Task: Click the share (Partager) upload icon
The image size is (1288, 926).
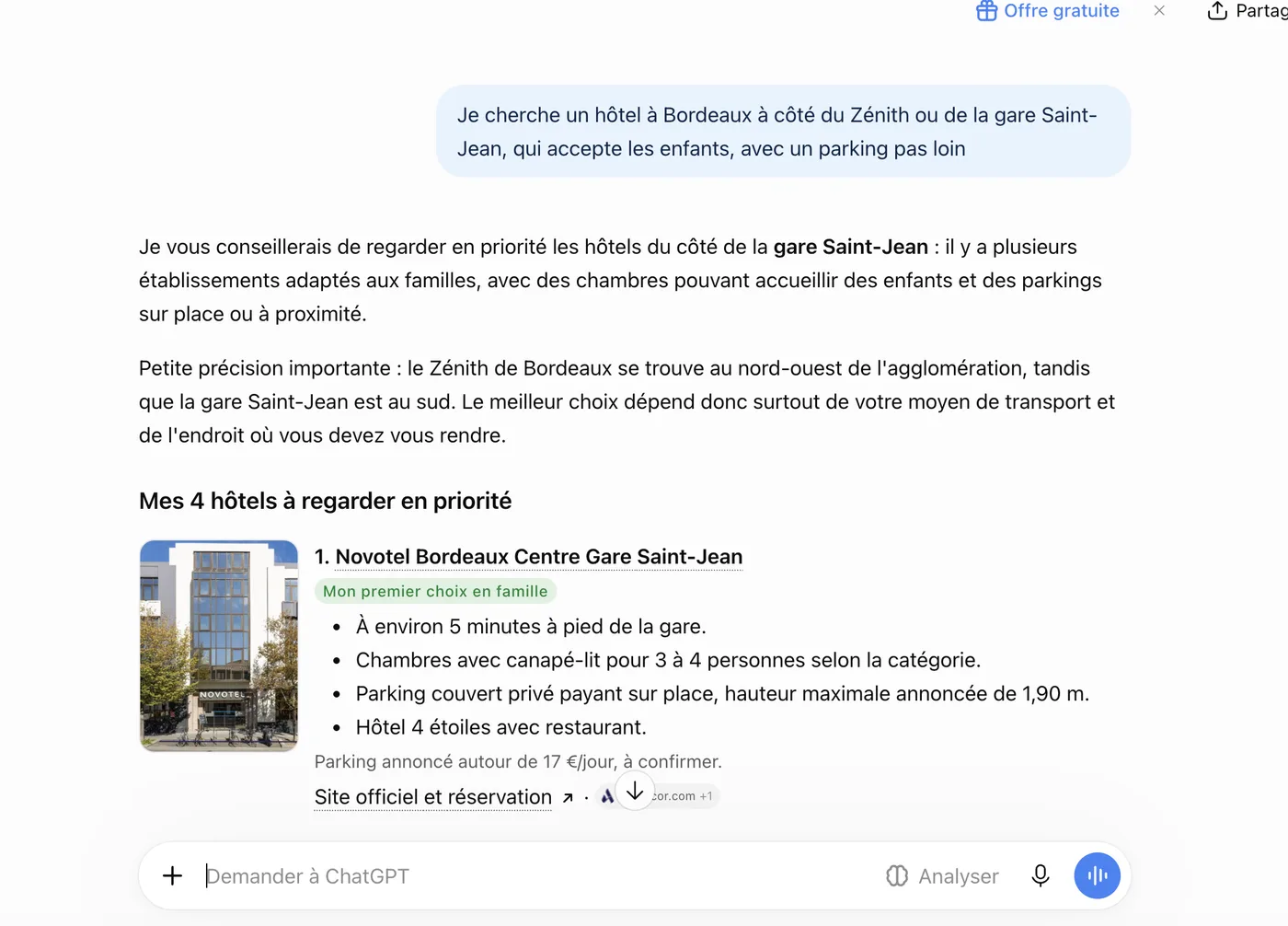Action: click(1217, 11)
